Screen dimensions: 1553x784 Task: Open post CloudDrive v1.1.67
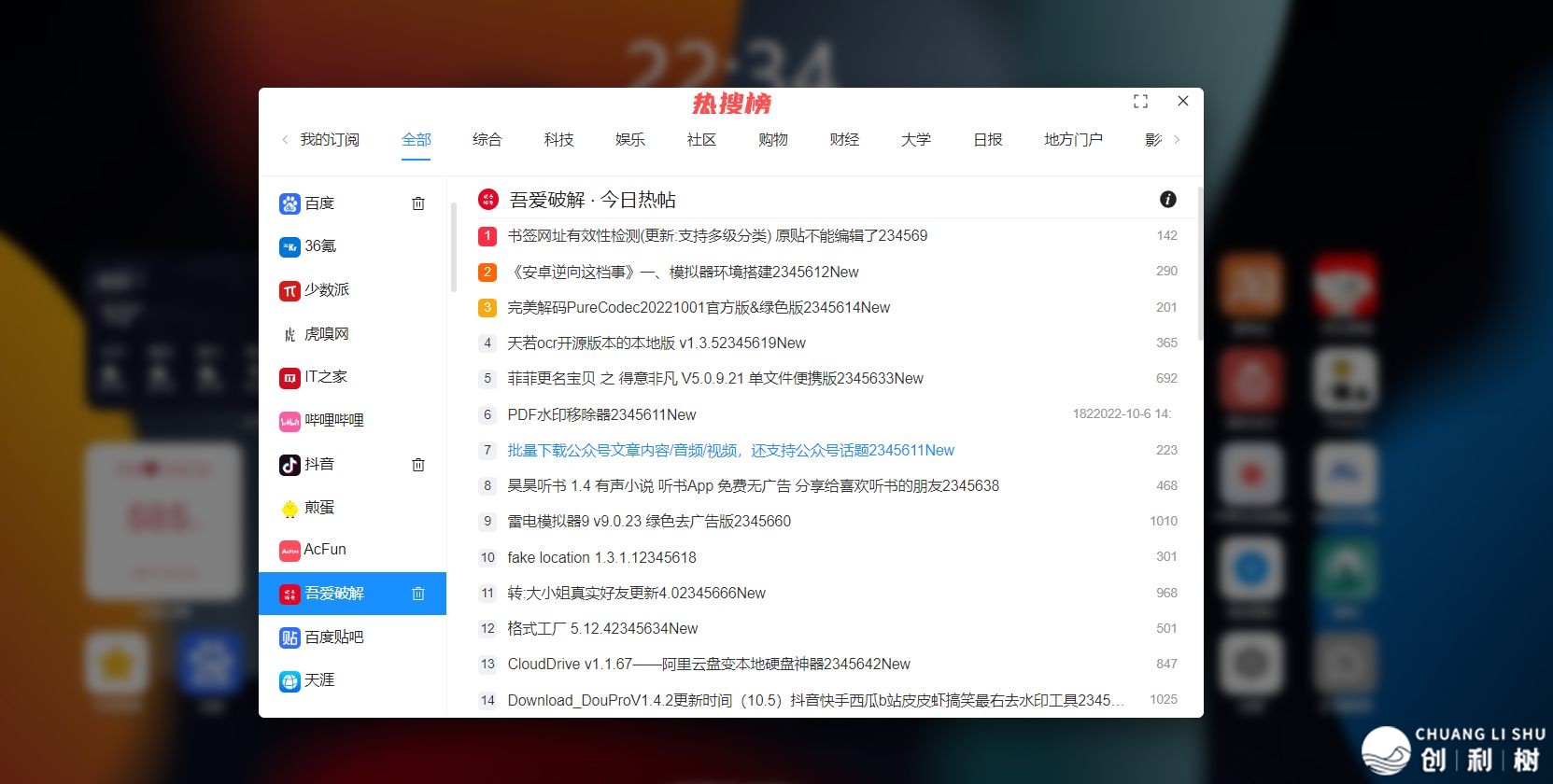(x=709, y=665)
